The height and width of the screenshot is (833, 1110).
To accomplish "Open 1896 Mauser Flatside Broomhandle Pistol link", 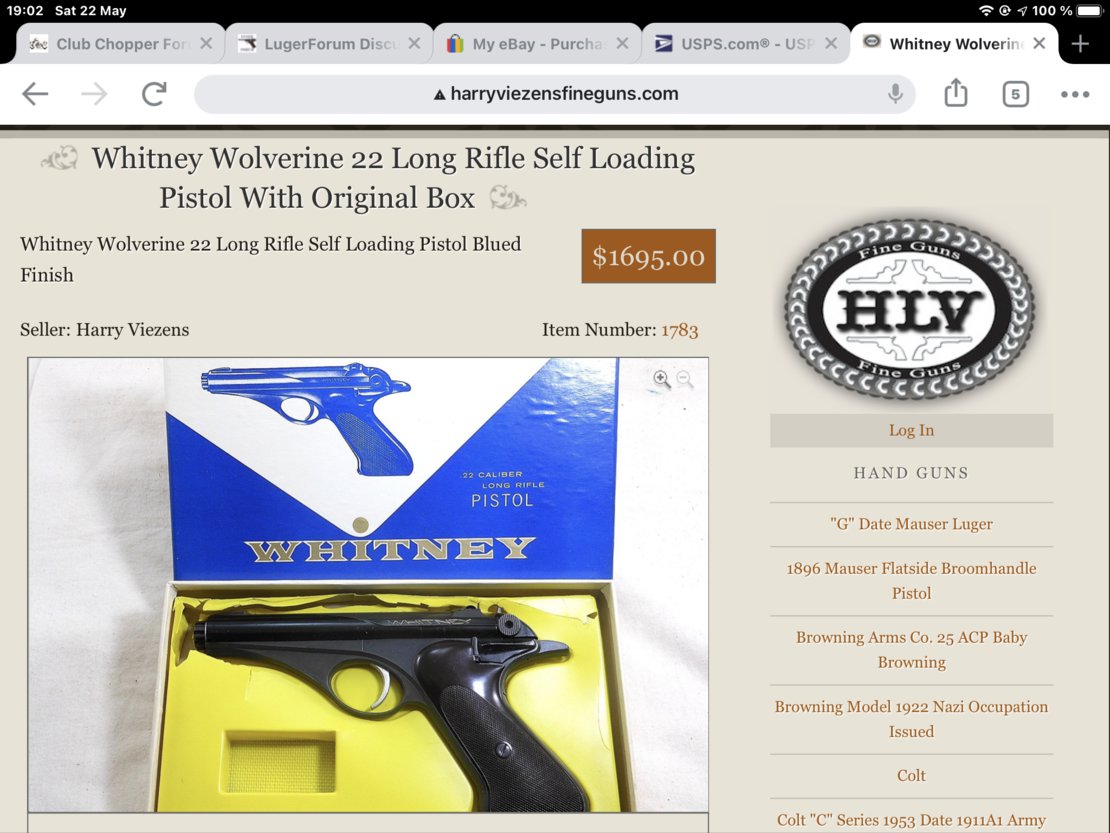I will [911, 581].
